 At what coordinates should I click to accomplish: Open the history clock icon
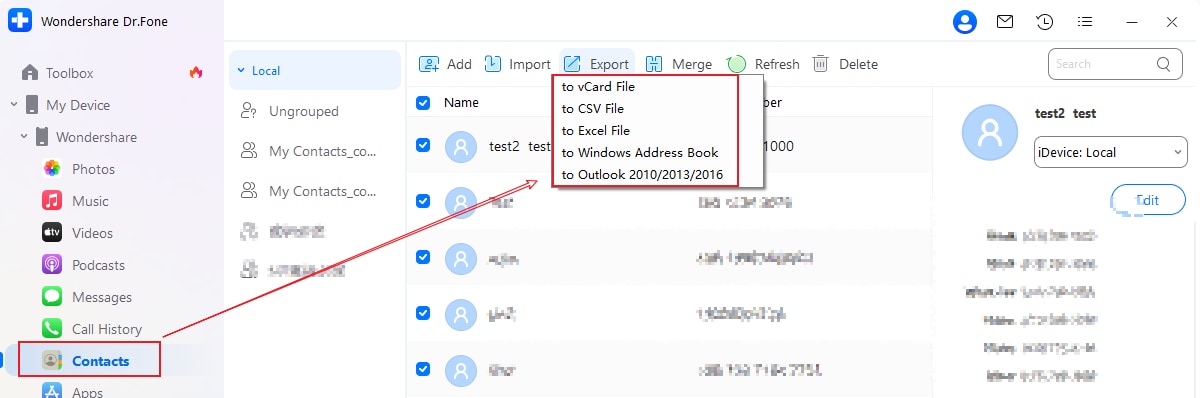pos(1045,21)
